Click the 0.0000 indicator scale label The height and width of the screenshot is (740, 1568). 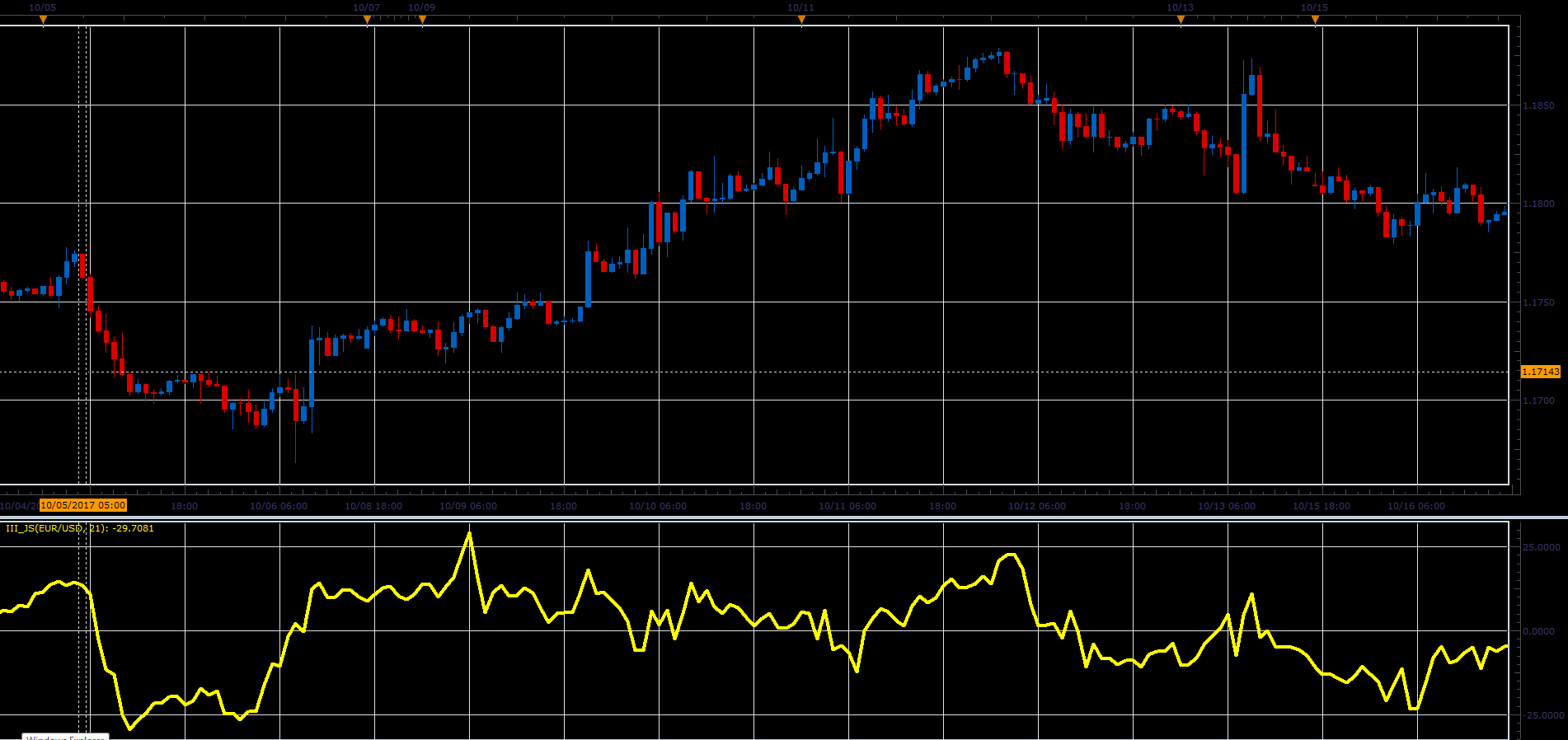(1541, 631)
